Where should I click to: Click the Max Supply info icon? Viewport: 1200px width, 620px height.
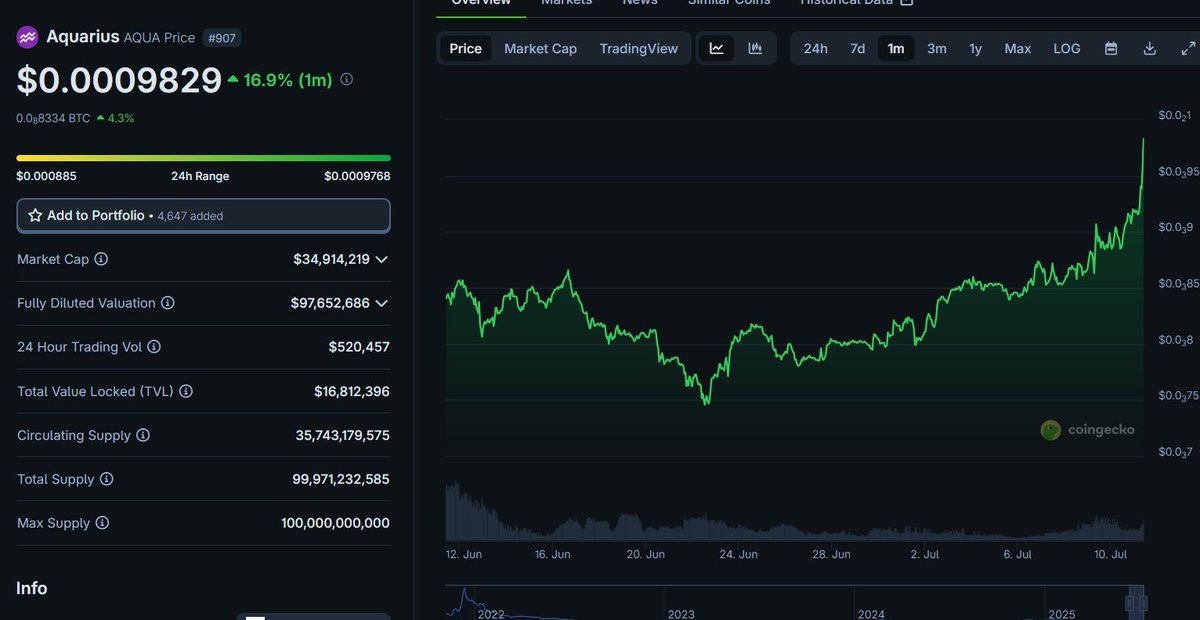tap(102, 523)
